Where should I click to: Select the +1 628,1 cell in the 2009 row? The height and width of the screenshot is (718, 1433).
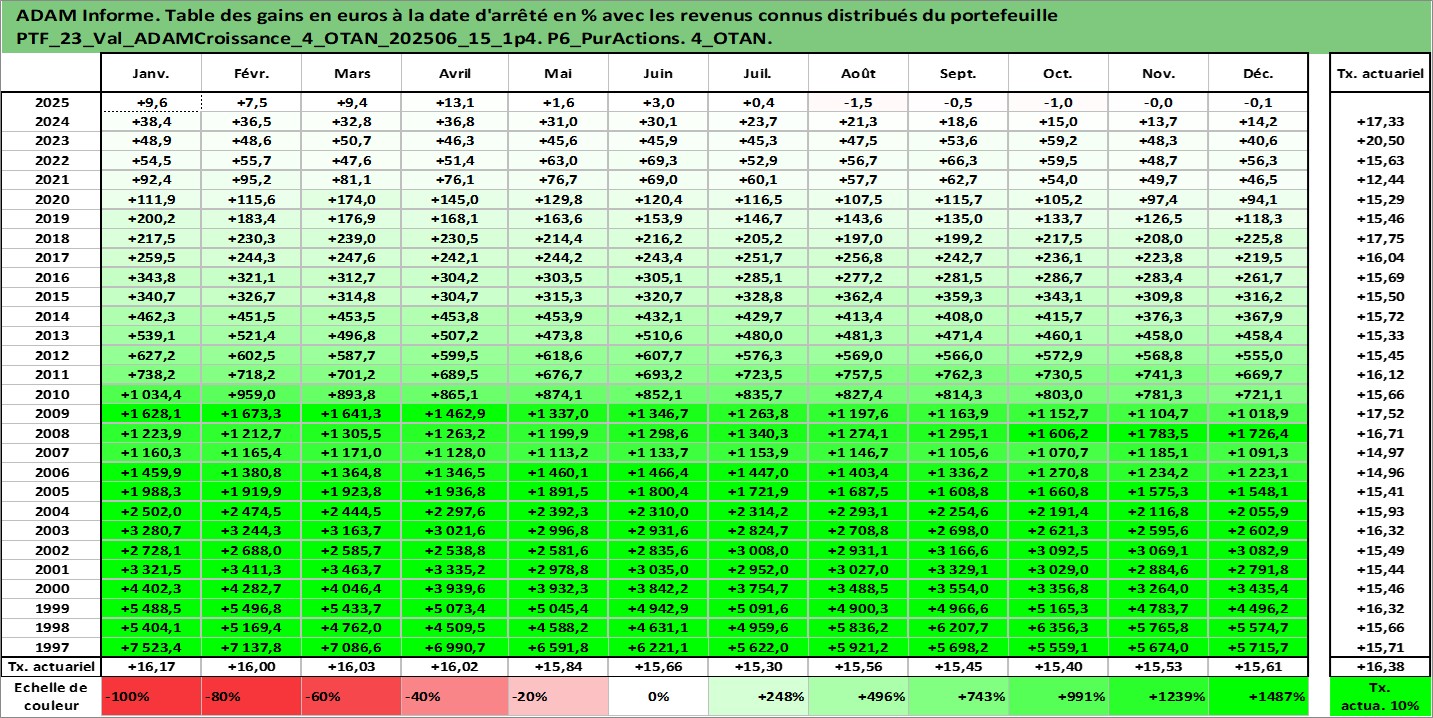point(152,414)
